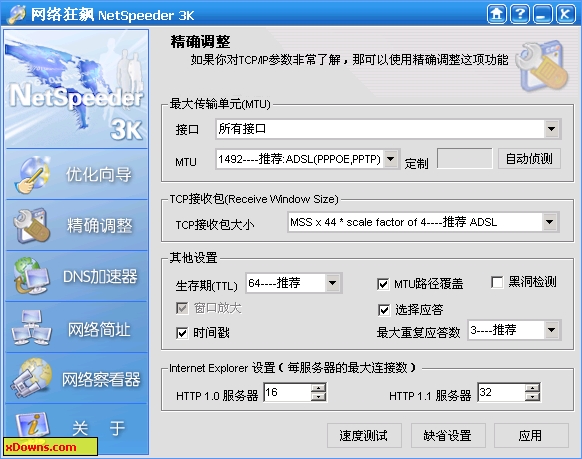Toggle the 选择应答 checkbox
Image resolution: width=582 pixels, height=459 pixels.
[384, 310]
